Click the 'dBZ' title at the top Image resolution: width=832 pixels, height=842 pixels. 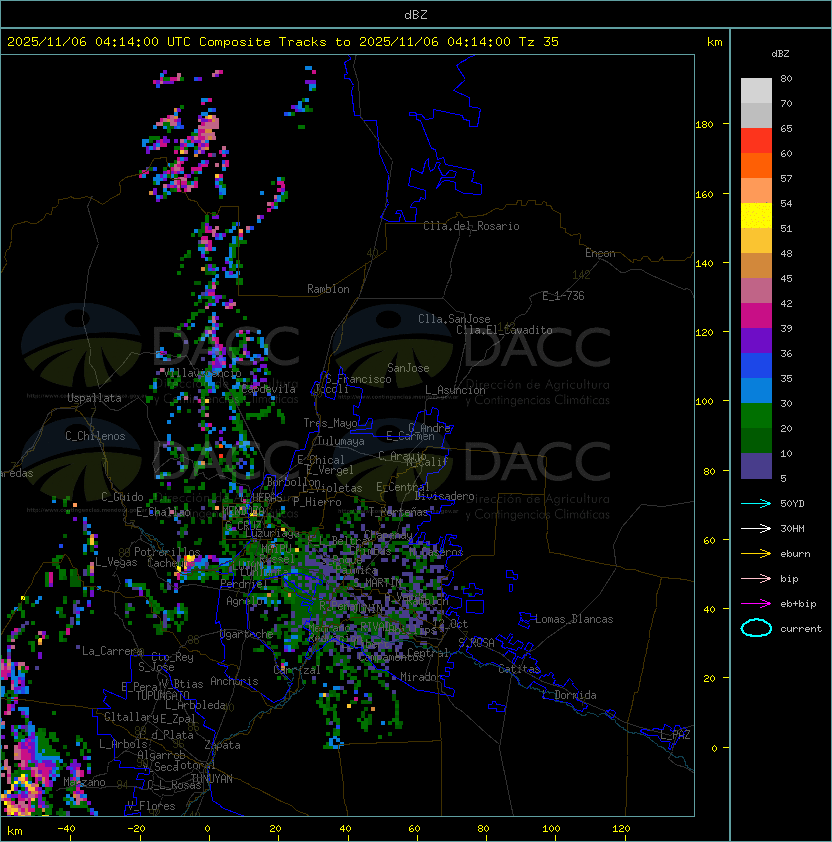tap(416, 15)
